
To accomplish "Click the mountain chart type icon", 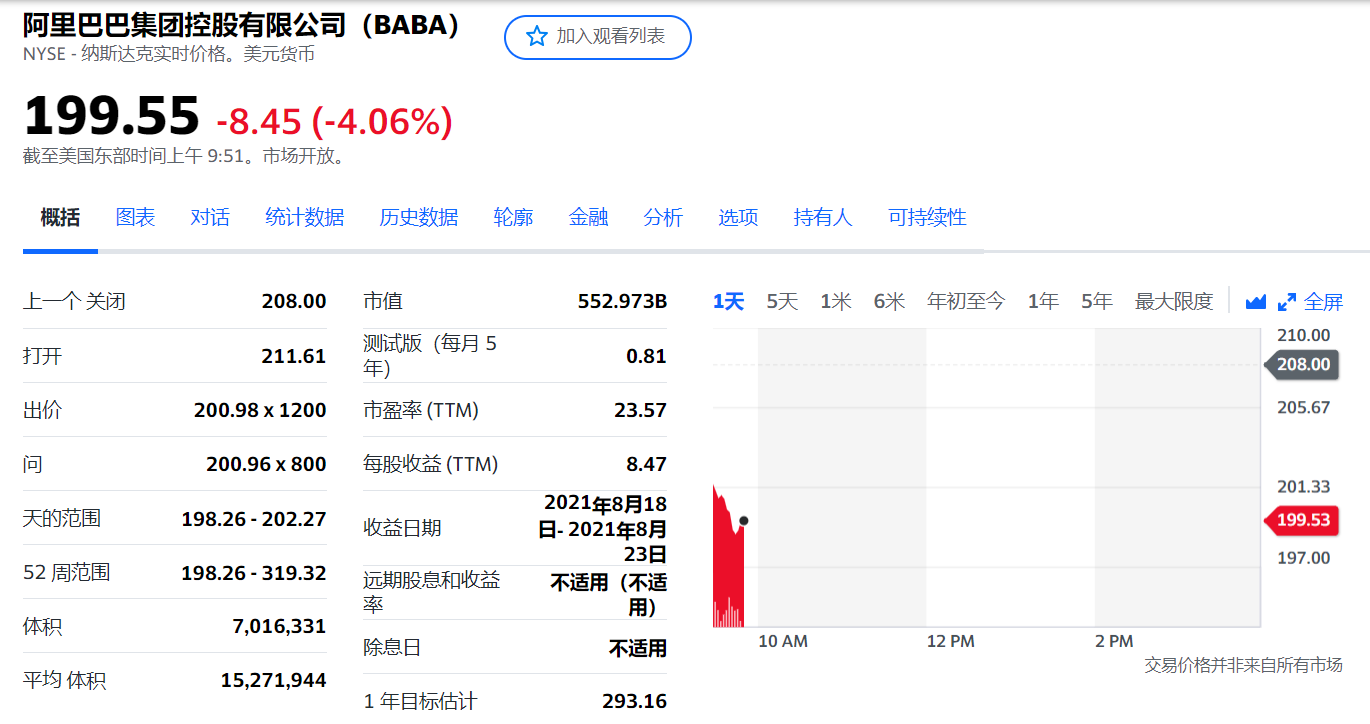I will click(1255, 302).
